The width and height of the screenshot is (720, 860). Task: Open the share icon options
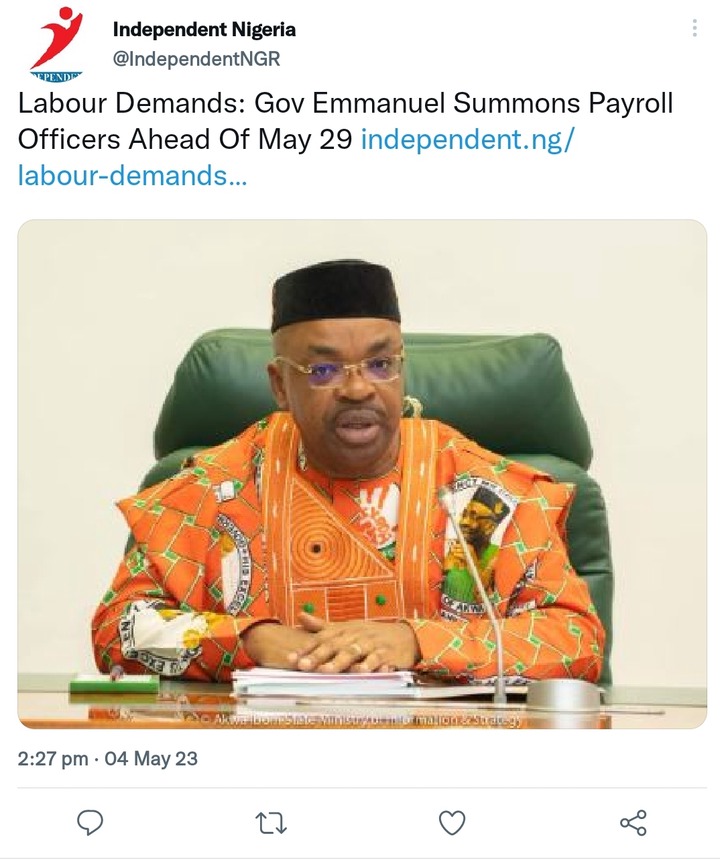pyautogui.click(x=633, y=823)
